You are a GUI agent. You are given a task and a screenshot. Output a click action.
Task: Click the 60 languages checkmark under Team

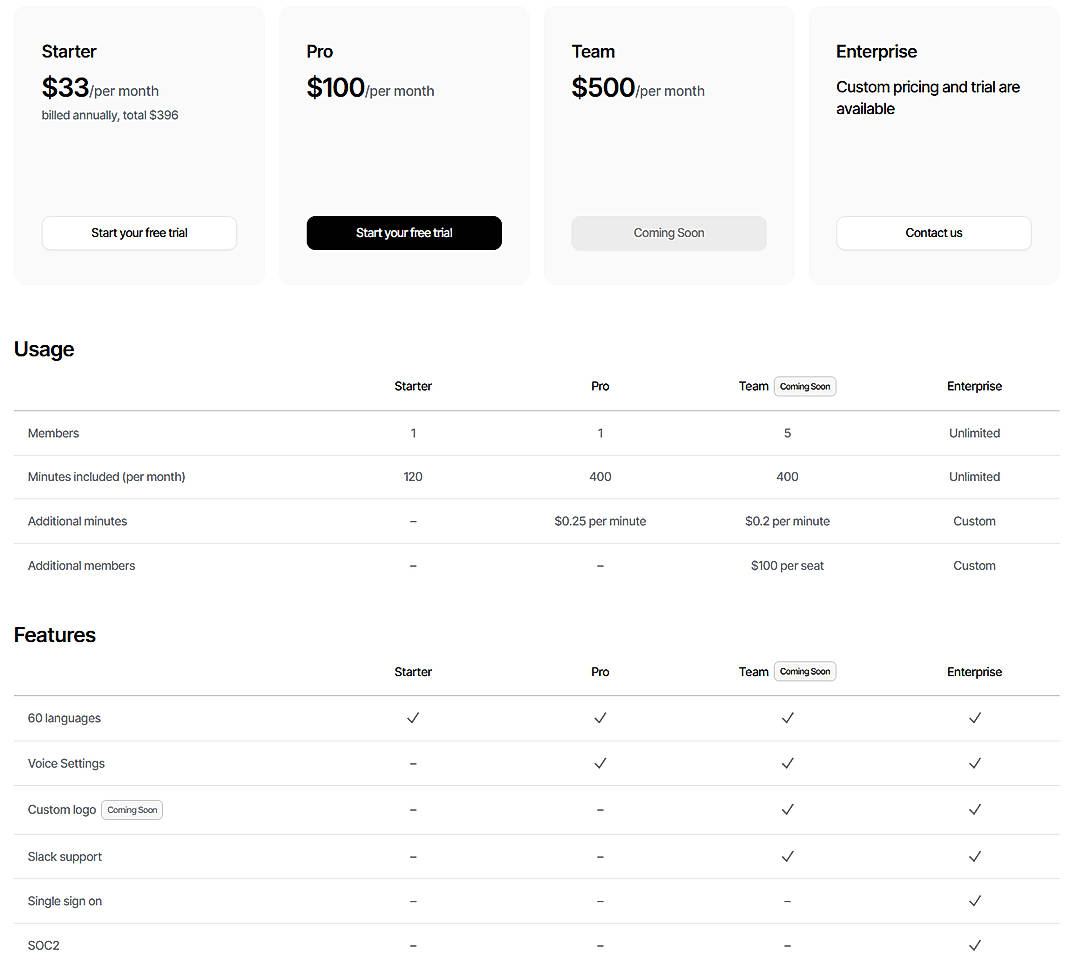(787, 718)
